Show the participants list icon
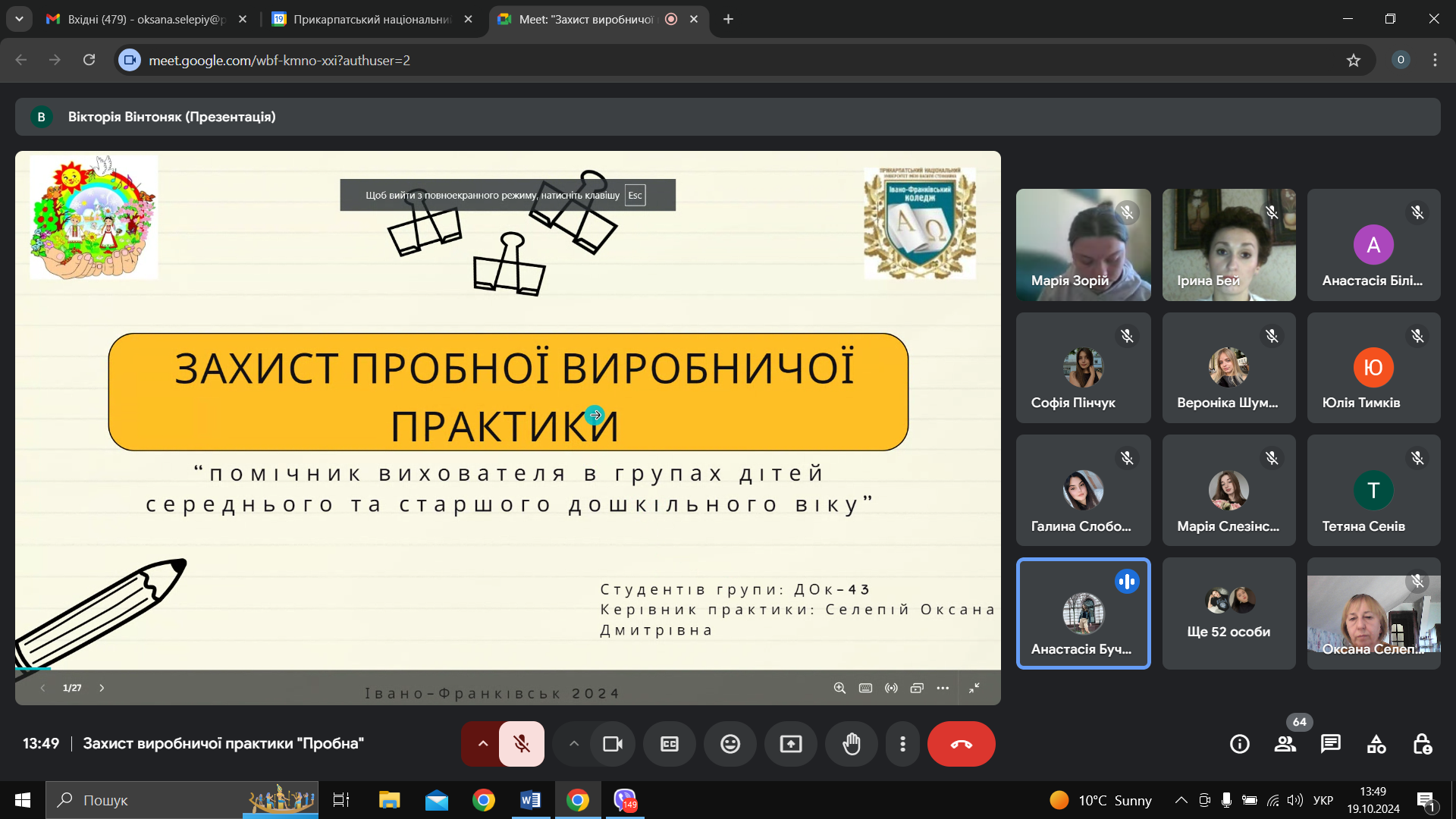The height and width of the screenshot is (819, 1456). coord(1285,744)
